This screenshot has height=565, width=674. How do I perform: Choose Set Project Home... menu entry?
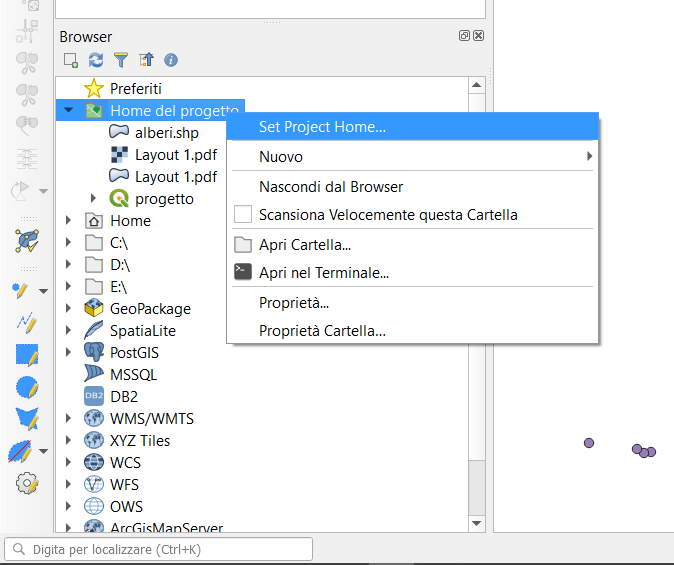pyautogui.click(x=322, y=127)
